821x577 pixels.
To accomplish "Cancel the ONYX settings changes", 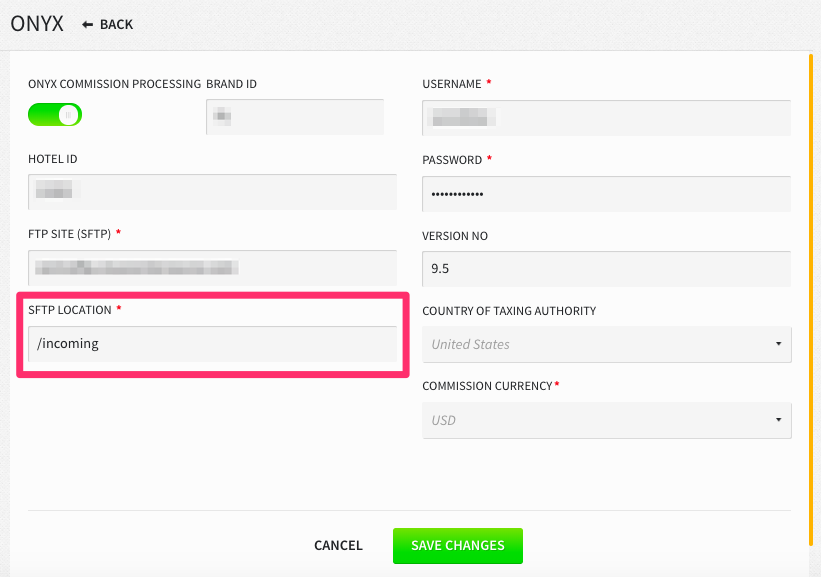I will [x=338, y=546].
